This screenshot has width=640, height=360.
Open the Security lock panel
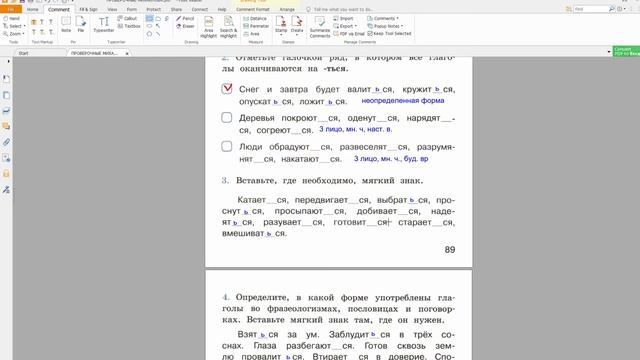pos(6,174)
